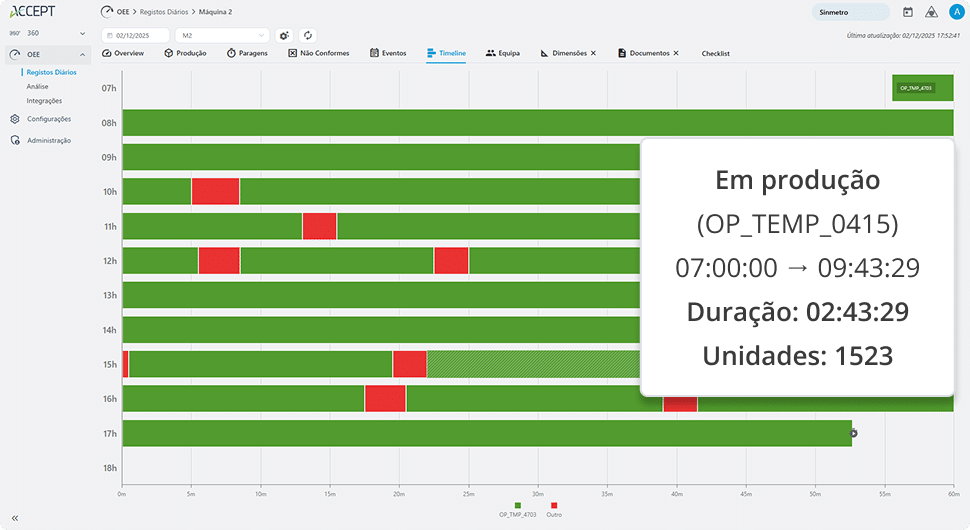Click the machine settings gear icon in toolbar
This screenshot has width=970, height=530.
pyautogui.click(x=284, y=35)
